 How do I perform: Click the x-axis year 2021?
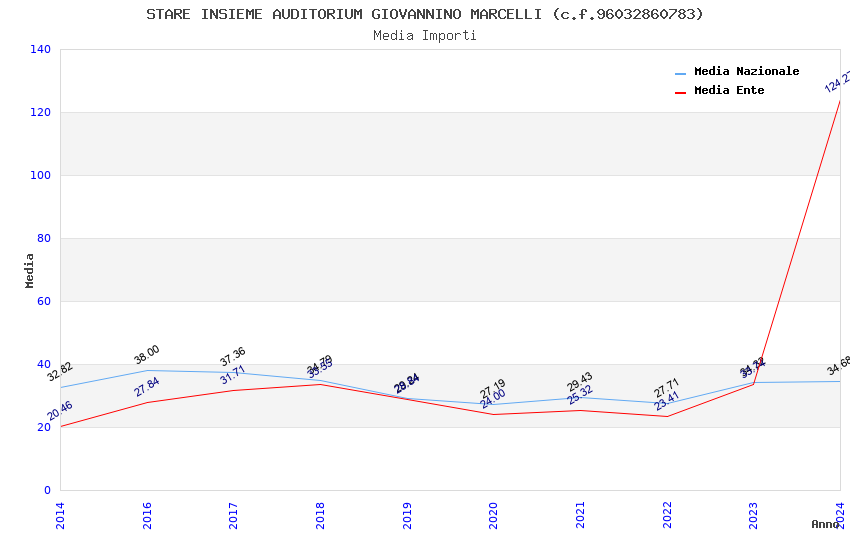click(x=580, y=515)
